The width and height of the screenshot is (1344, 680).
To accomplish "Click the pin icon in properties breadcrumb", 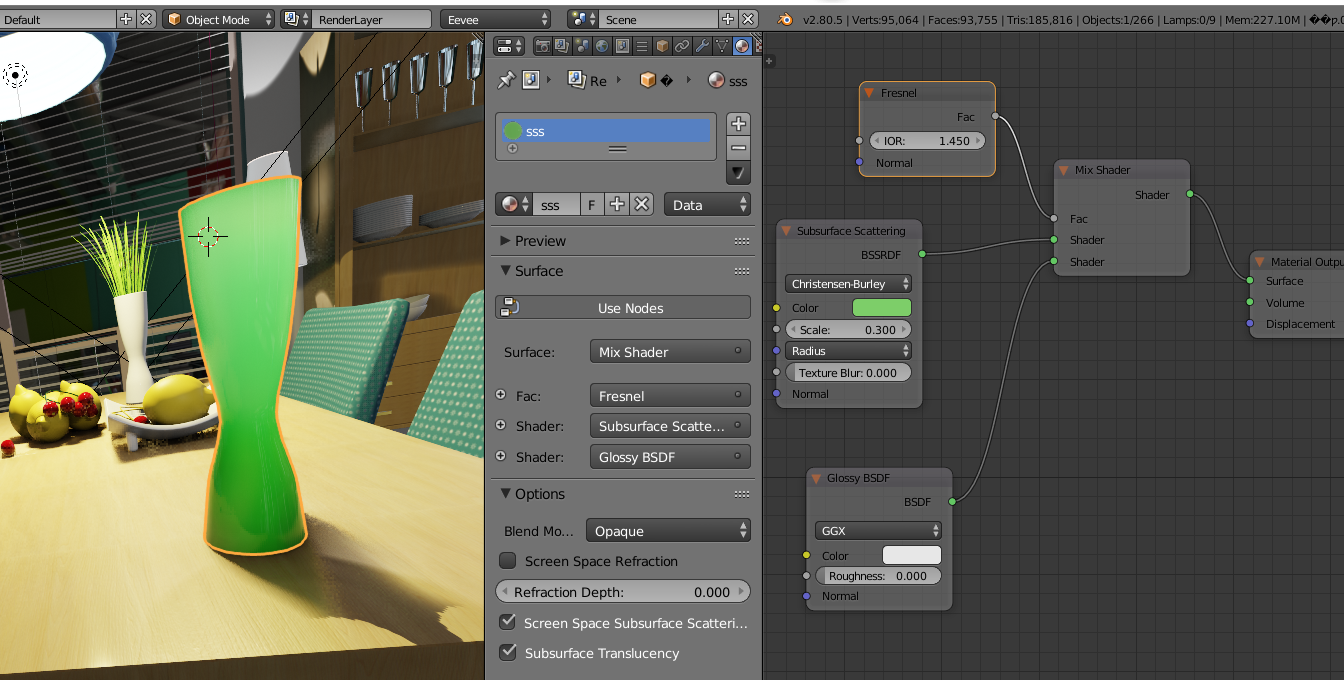I will pos(506,80).
